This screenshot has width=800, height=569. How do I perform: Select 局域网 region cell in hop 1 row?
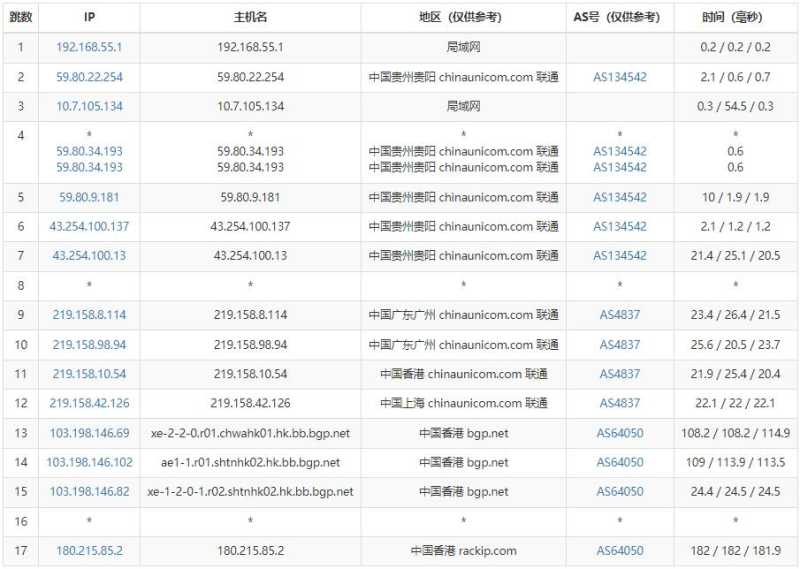pos(463,47)
